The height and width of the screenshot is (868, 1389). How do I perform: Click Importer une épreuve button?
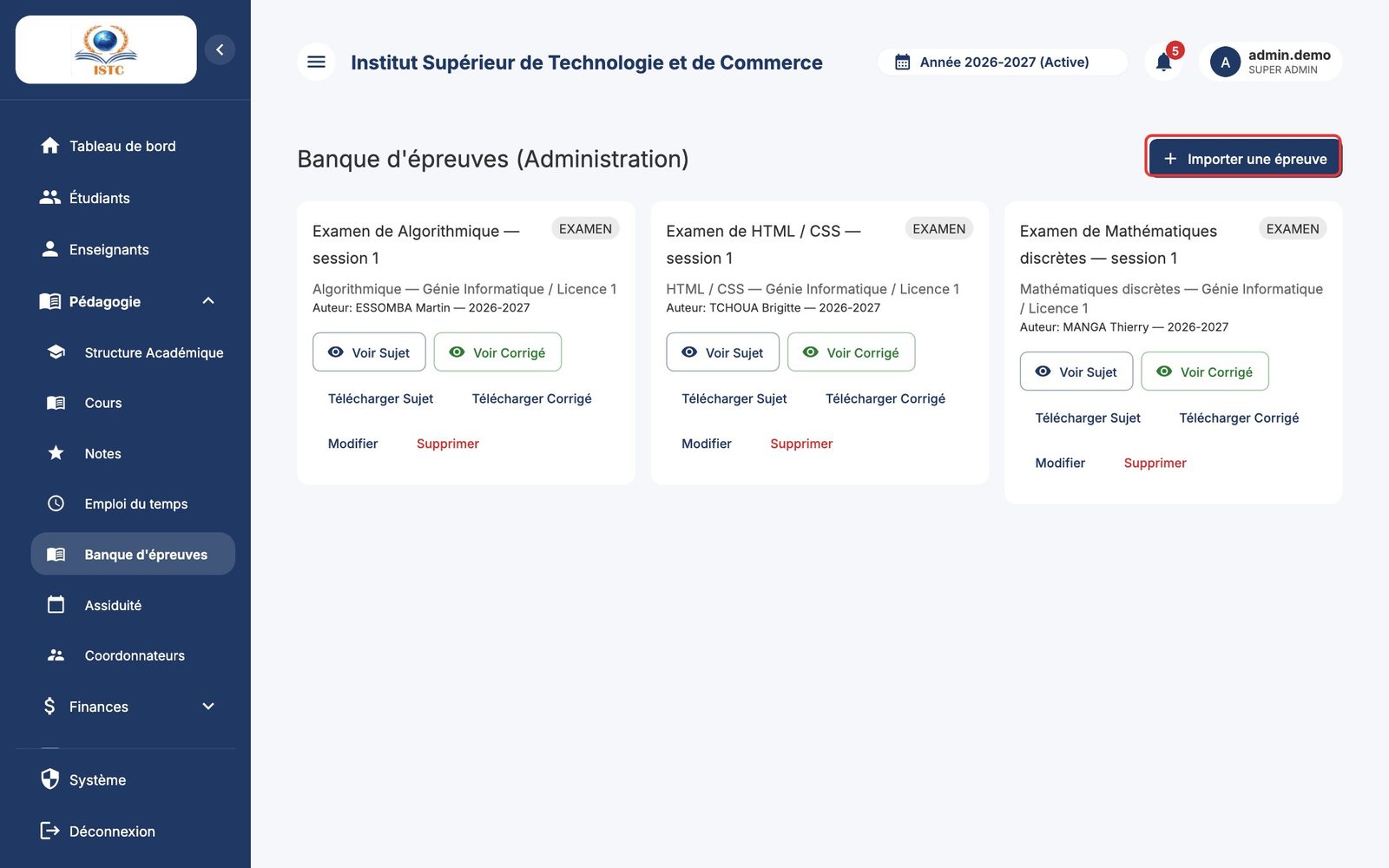pos(1245,158)
